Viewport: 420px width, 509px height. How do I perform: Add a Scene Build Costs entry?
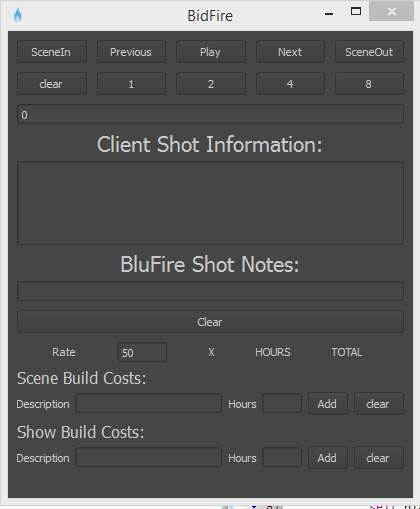coord(328,404)
